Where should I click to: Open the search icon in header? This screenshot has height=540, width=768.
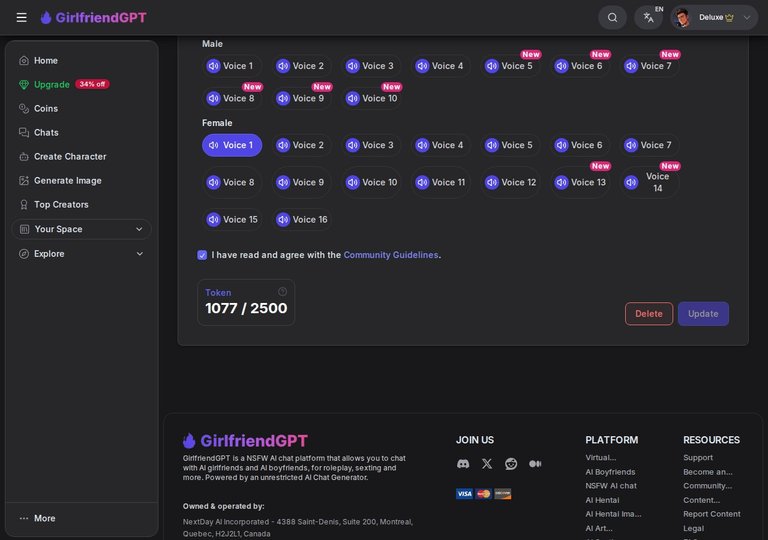(612, 18)
